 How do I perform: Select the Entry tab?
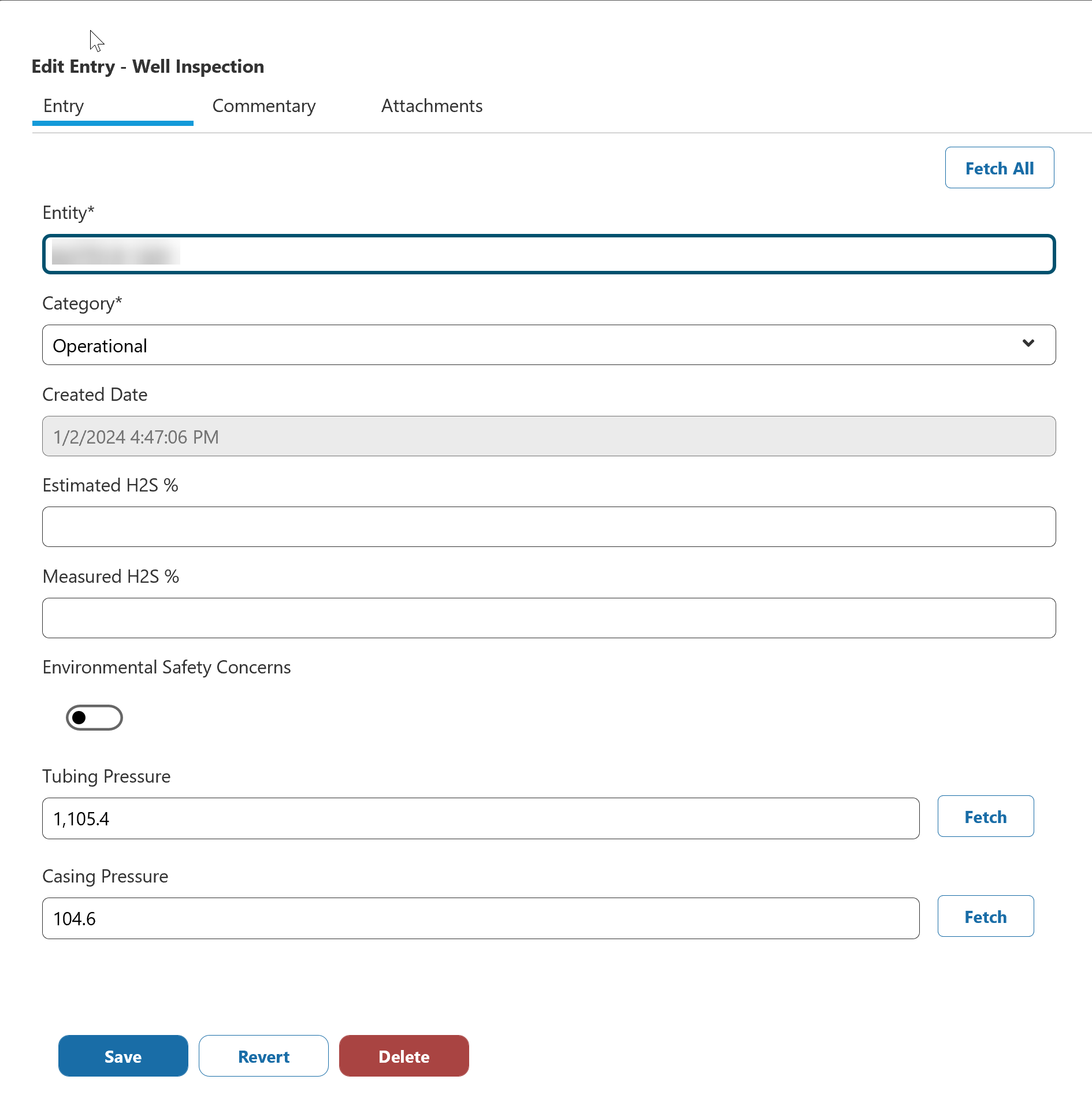click(x=64, y=106)
